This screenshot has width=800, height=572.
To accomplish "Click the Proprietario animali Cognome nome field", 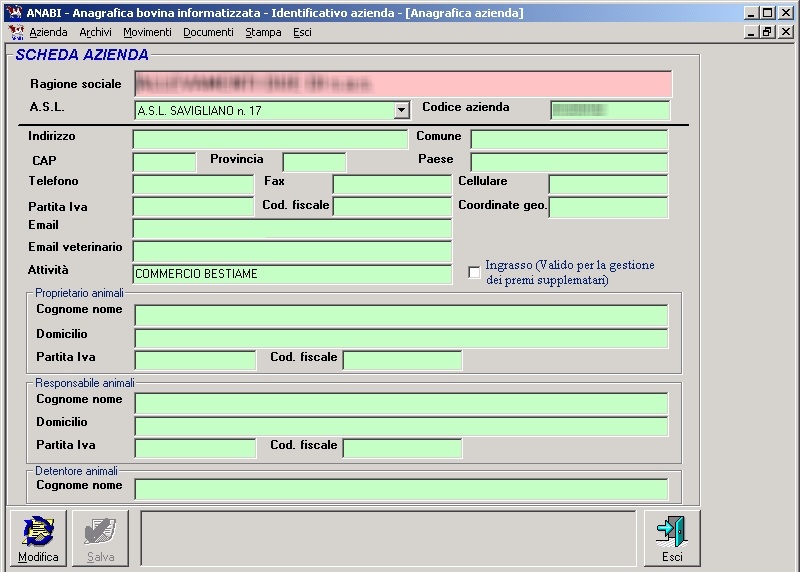I will 401,316.
